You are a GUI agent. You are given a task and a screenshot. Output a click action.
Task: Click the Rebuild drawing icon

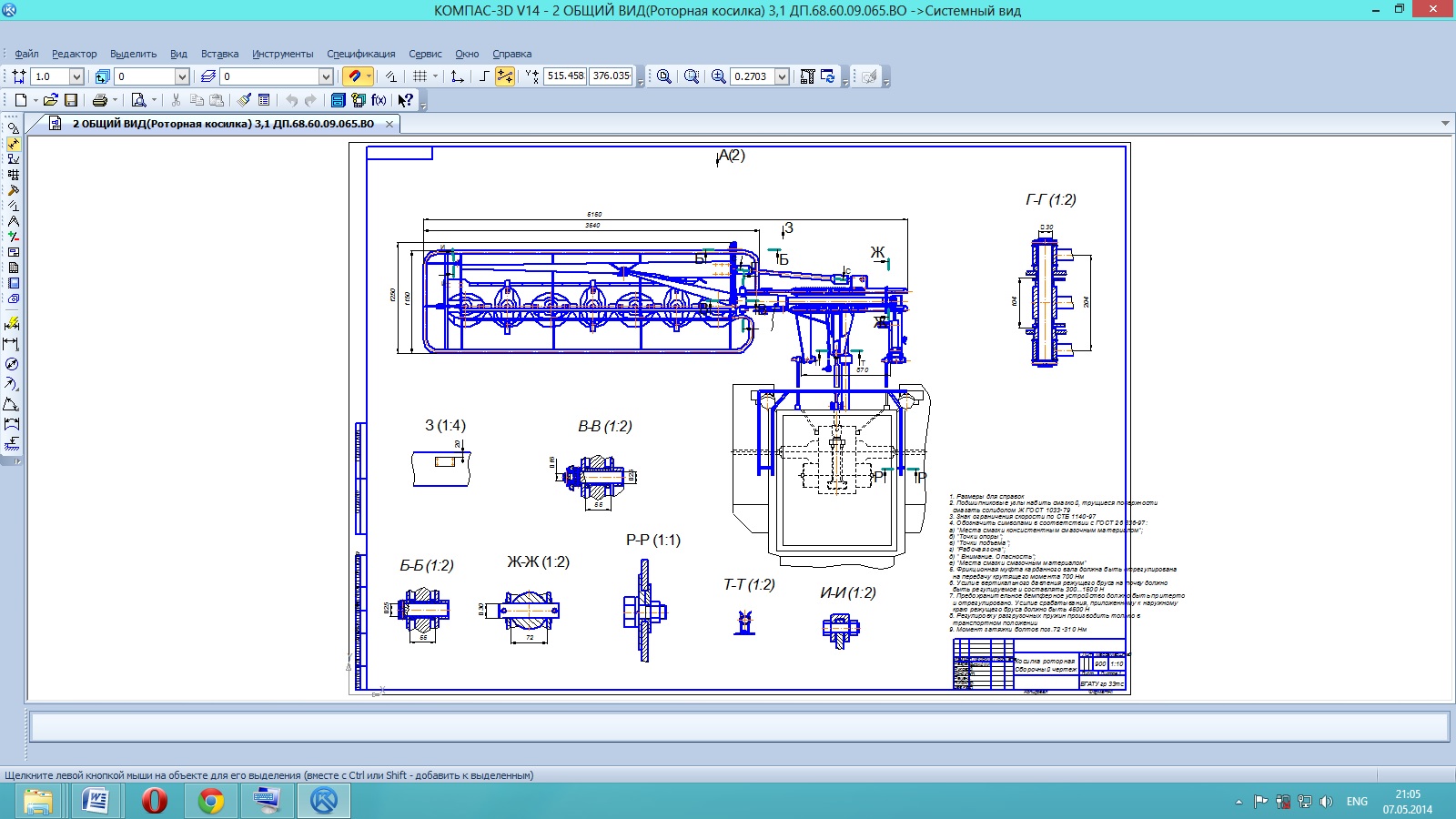click(x=807, y=76)
